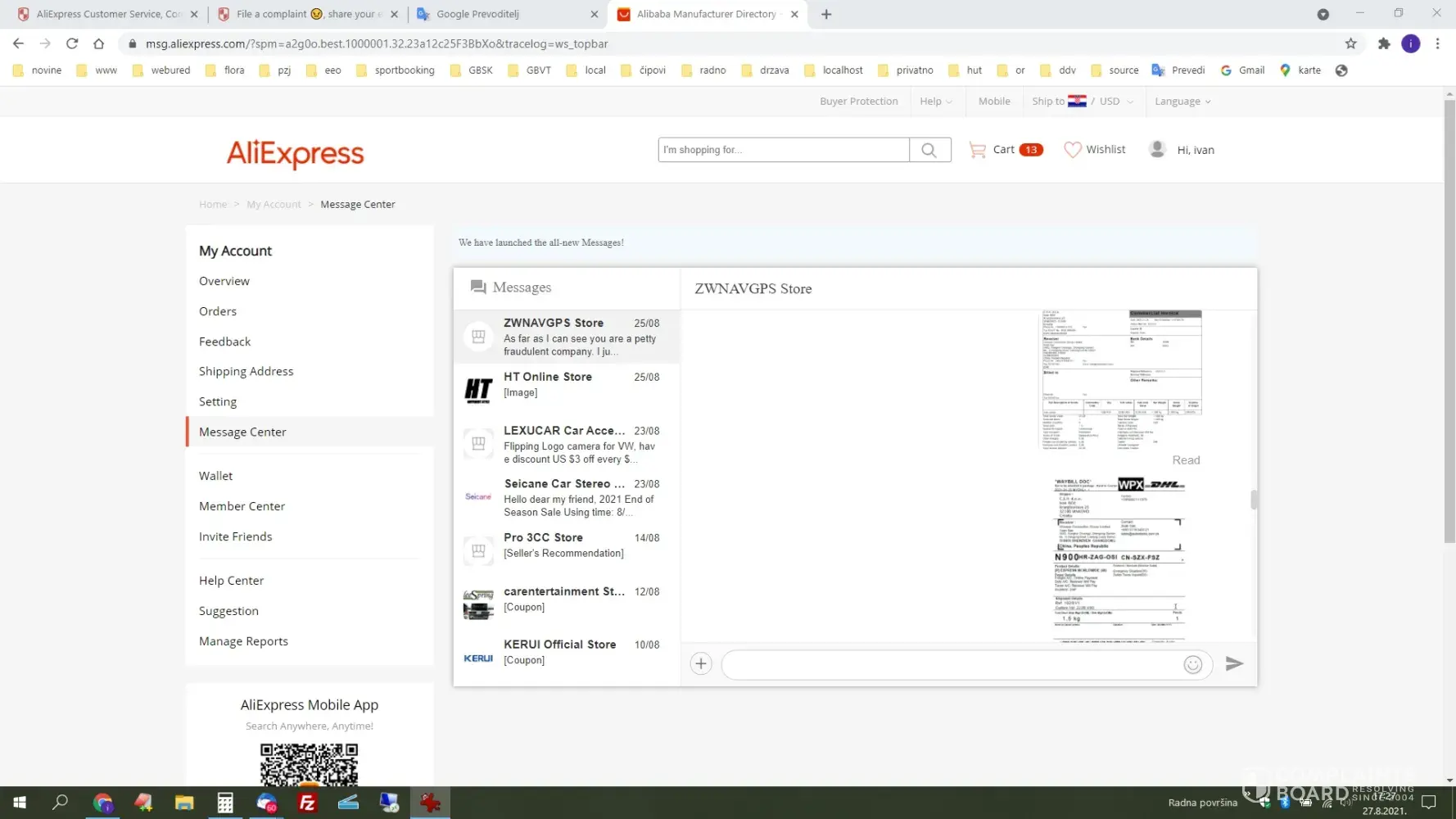
Task: Reload the page in browser
Action: (x=72, y=43)
